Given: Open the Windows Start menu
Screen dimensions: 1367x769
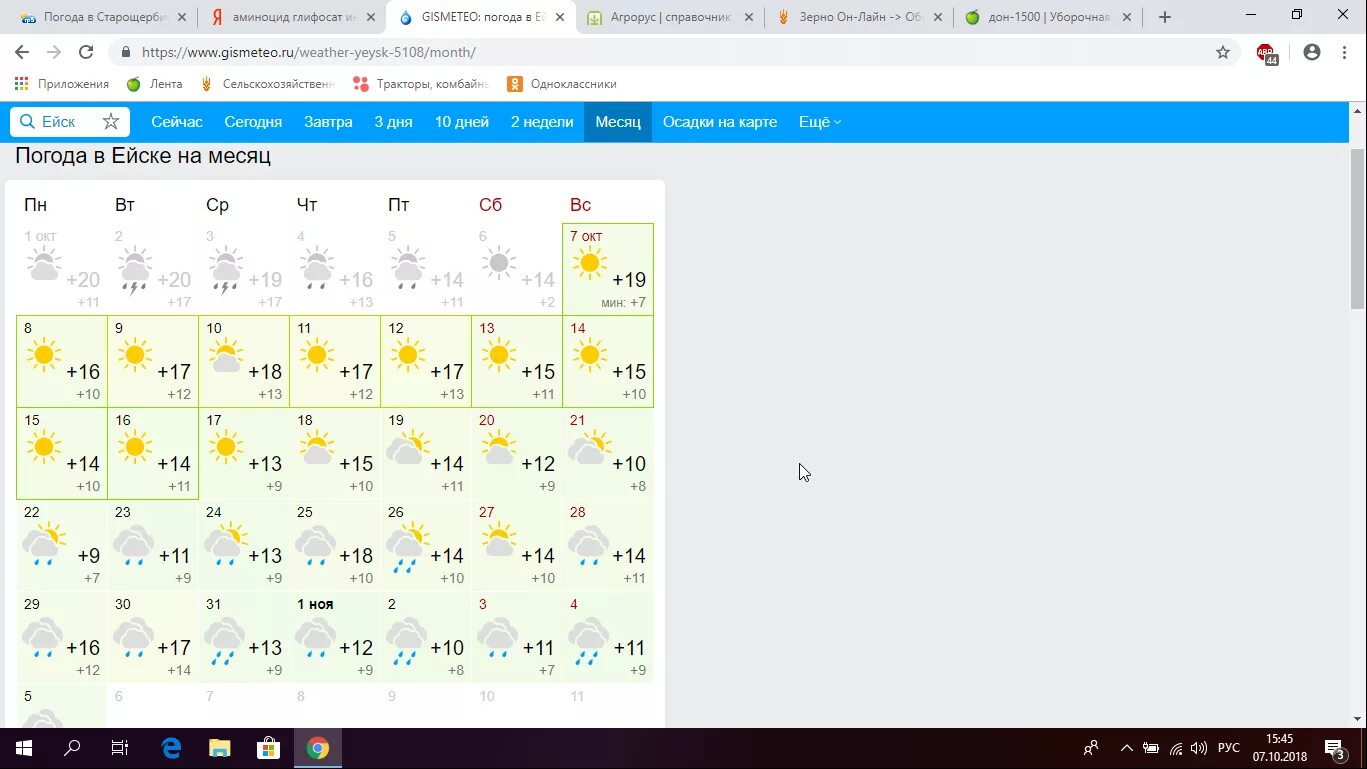Looking at the screenshot, I should [24, 748].
